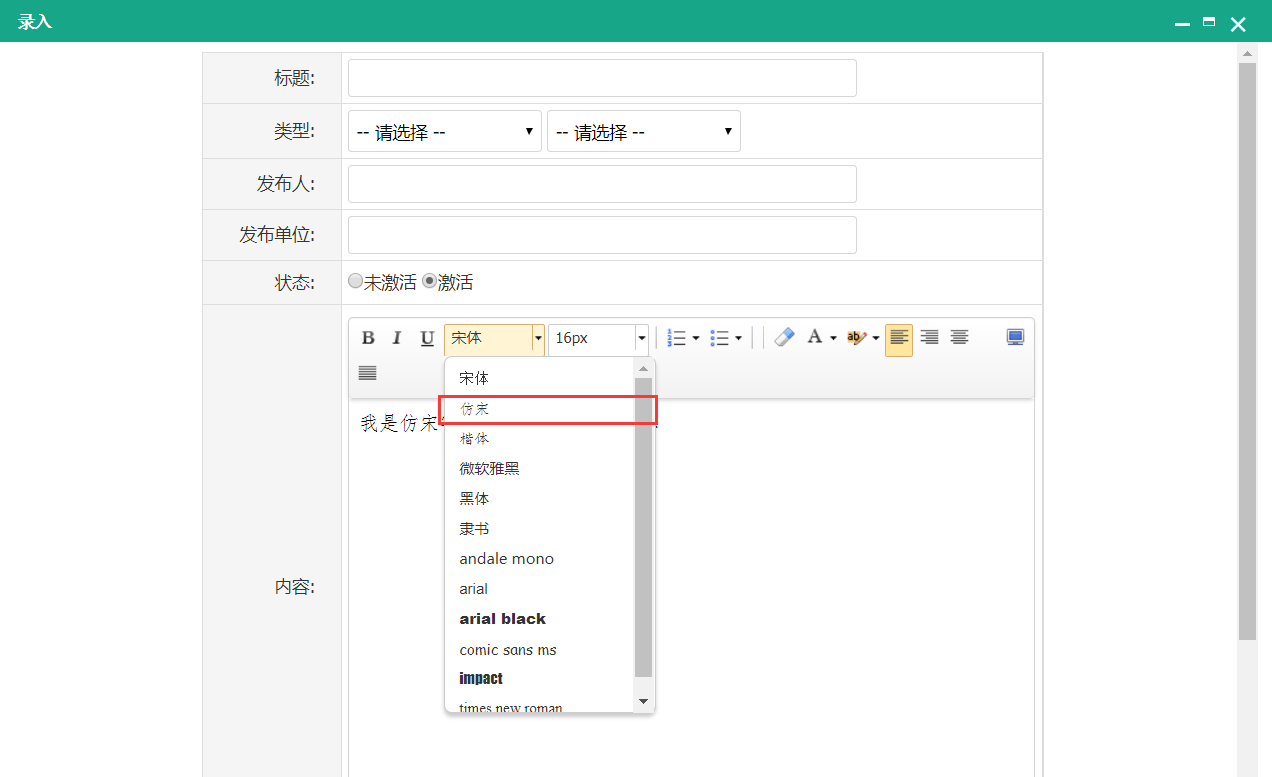Align text to the right
This screenshot has width=1272, height=777.
[929, 338]
